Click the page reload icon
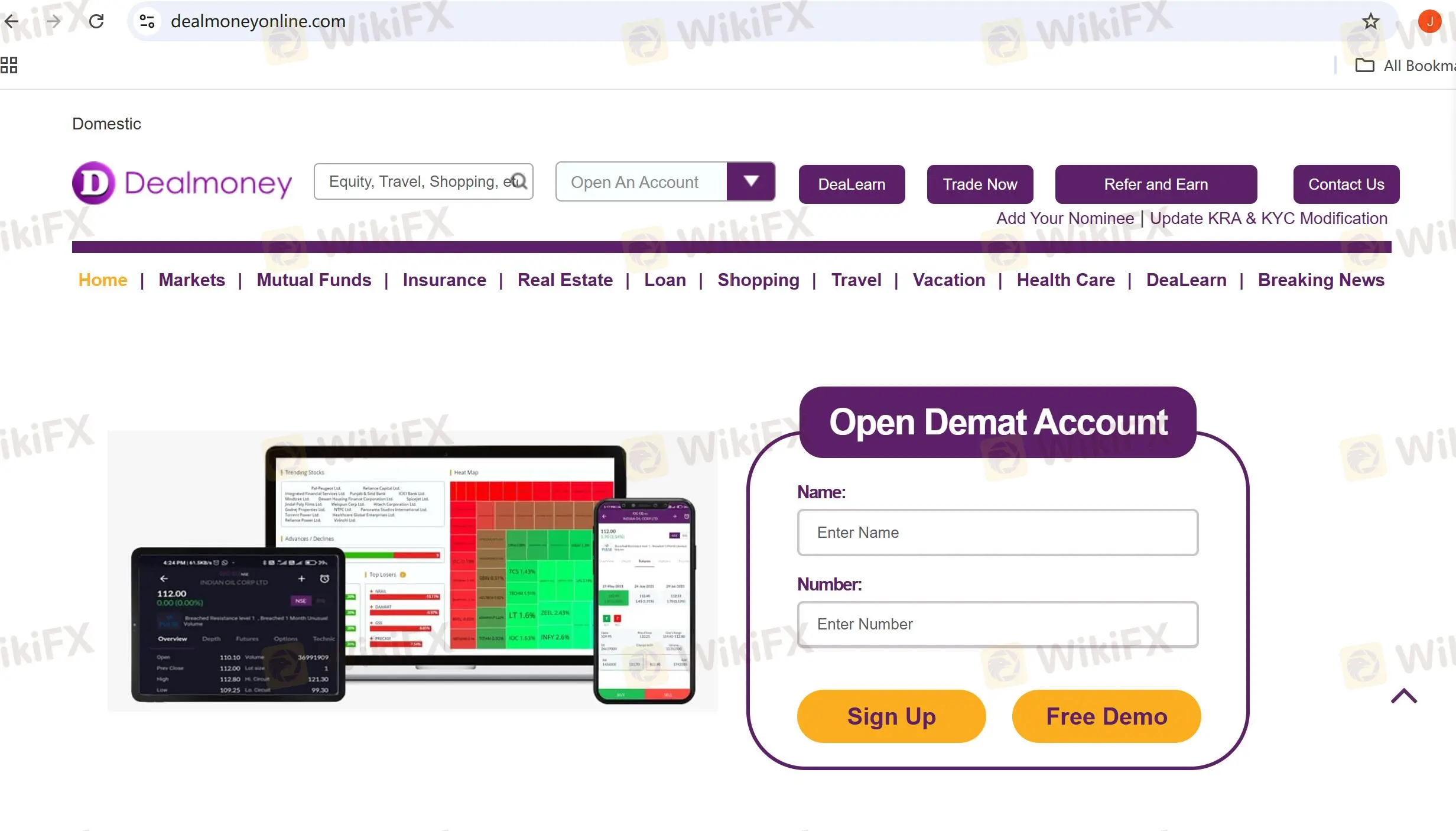 pos(97,22)
